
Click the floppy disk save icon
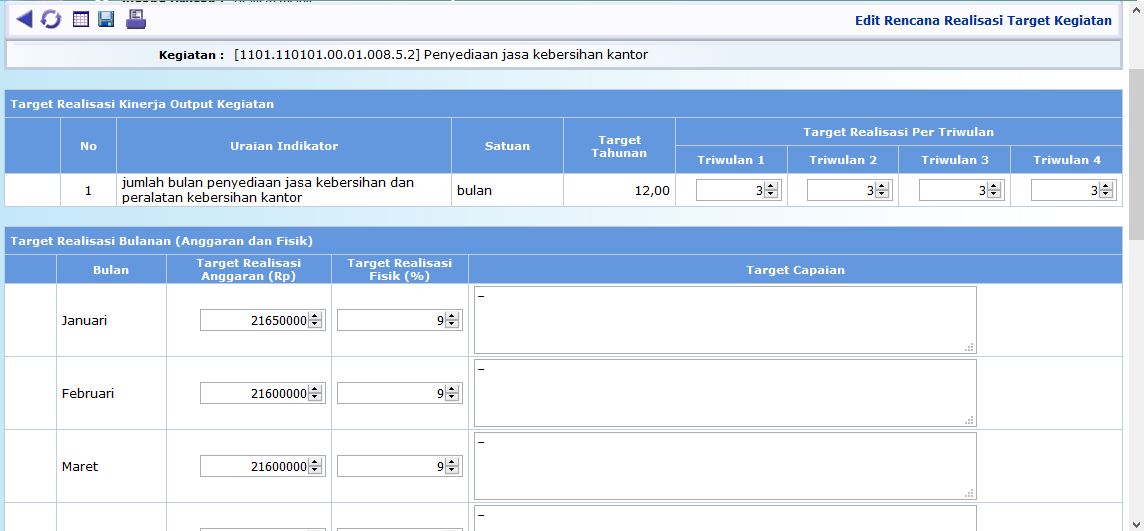(106, 19)
